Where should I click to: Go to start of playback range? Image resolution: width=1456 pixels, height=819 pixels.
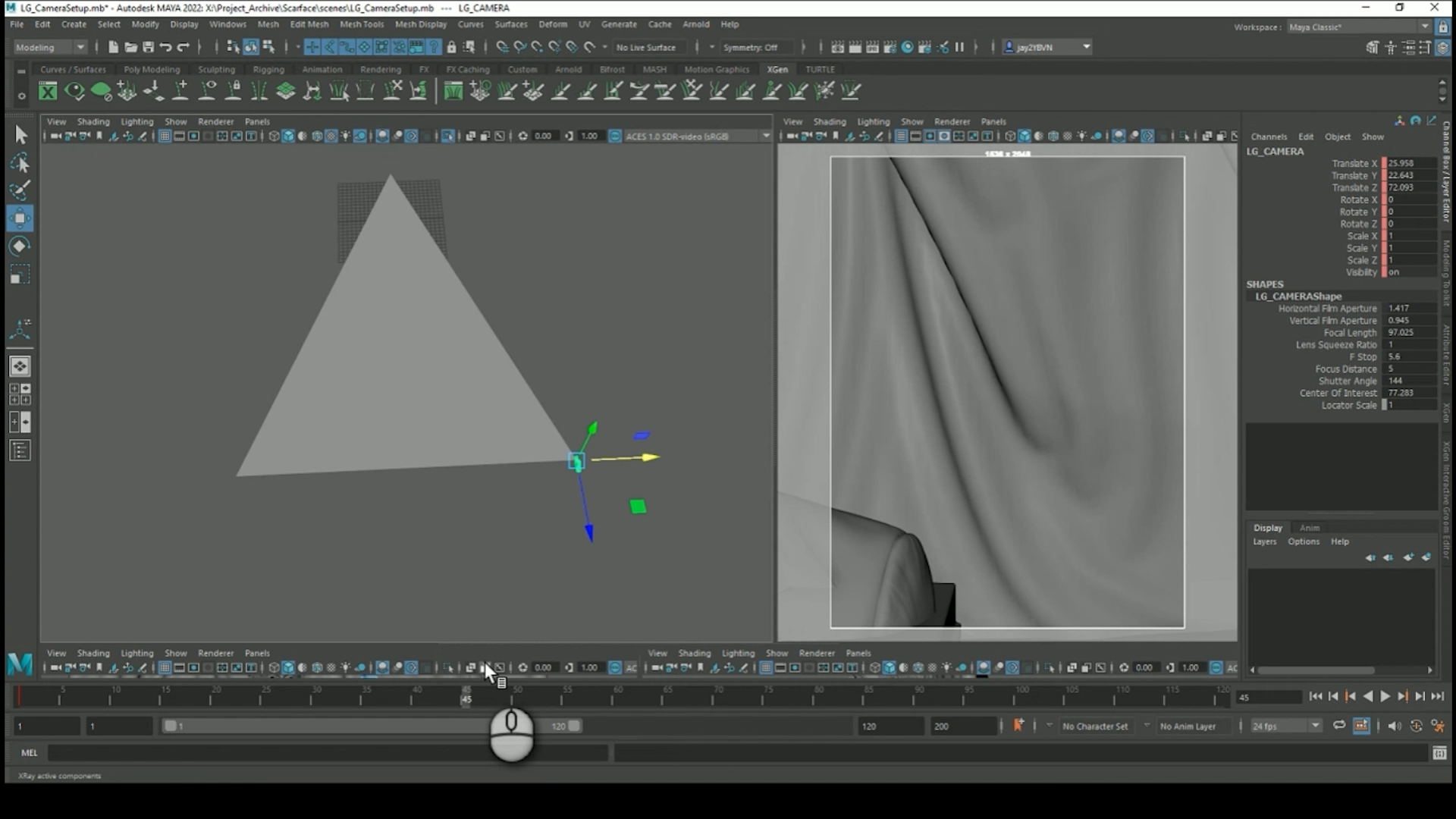(x=1316, y=696)
